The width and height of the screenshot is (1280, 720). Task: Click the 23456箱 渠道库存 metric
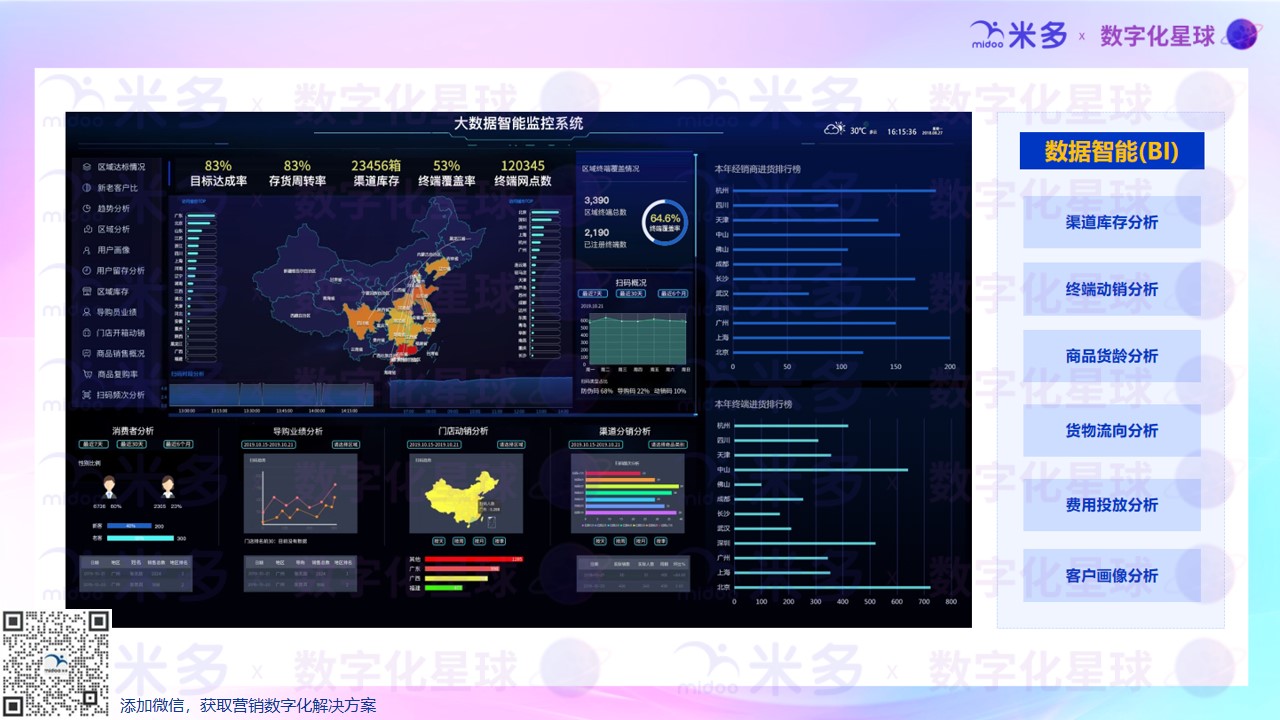pos(376,173)
